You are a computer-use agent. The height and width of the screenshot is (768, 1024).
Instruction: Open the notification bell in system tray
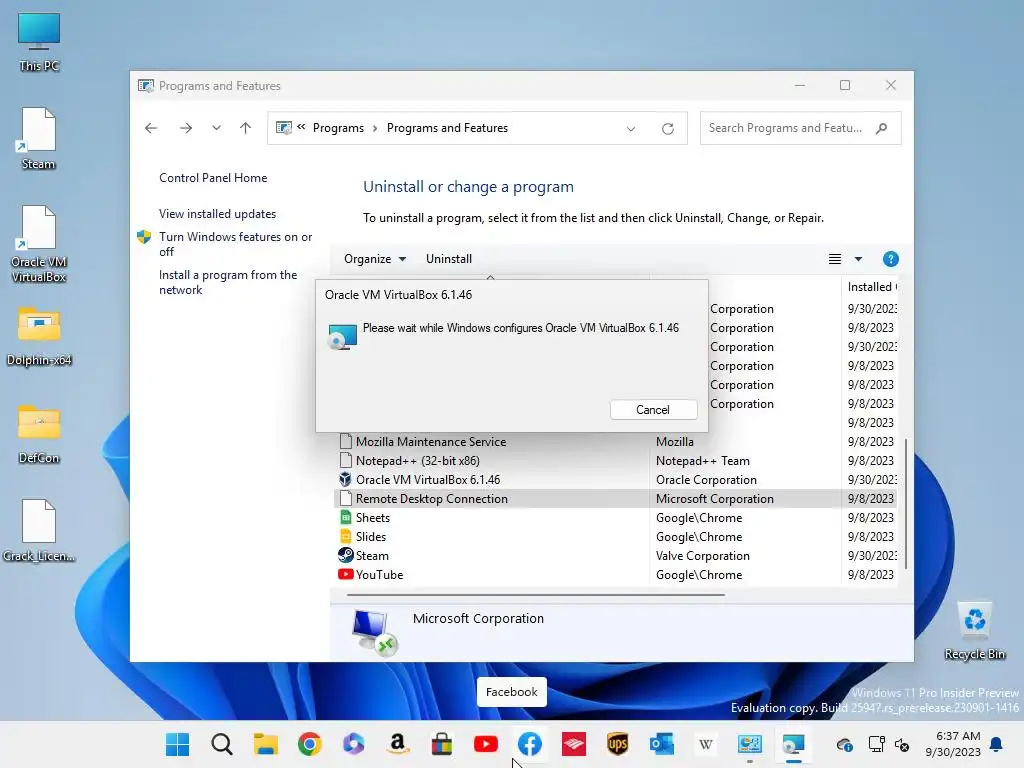(997, 744)
